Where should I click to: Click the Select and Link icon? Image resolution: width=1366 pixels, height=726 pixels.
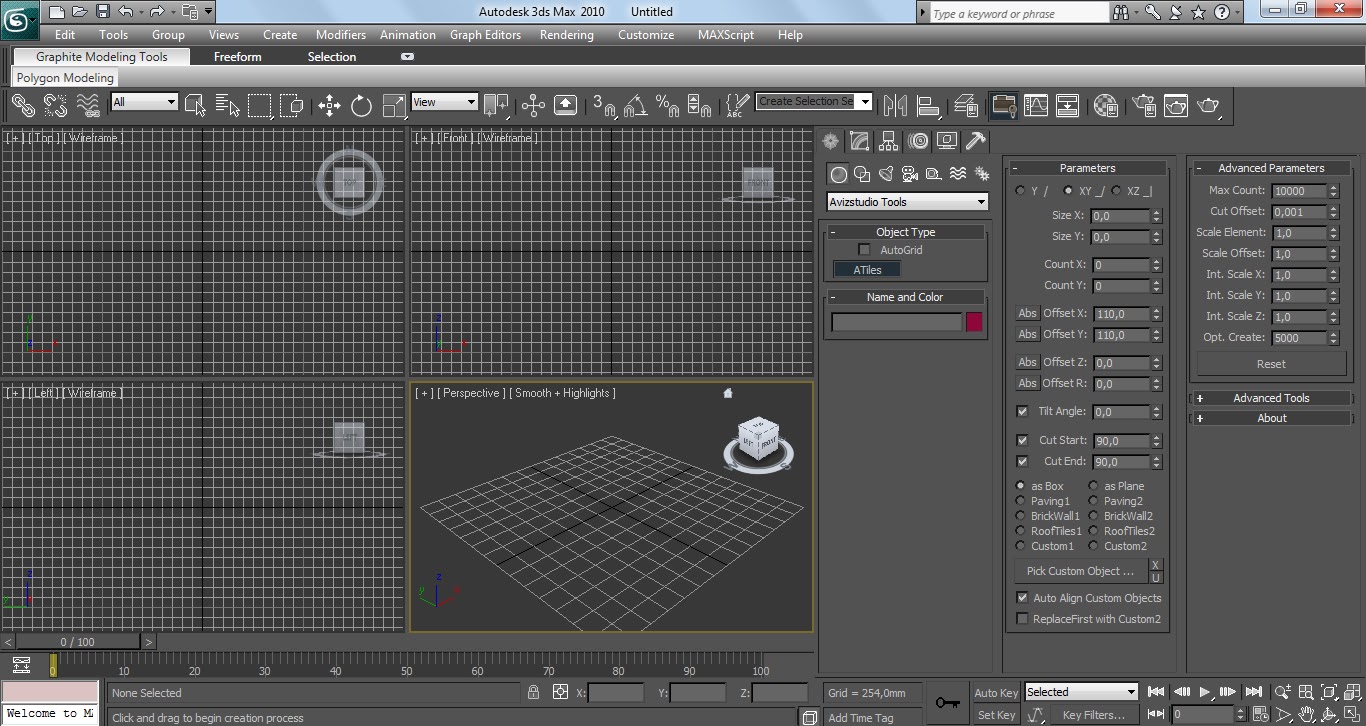coord(22,105)
